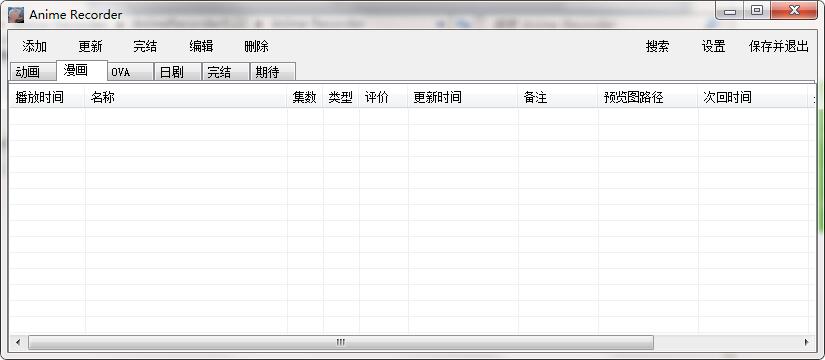This screenshot has width=825, height=360.
Task: Open 设置 (settings)
Action: point(713,46)
